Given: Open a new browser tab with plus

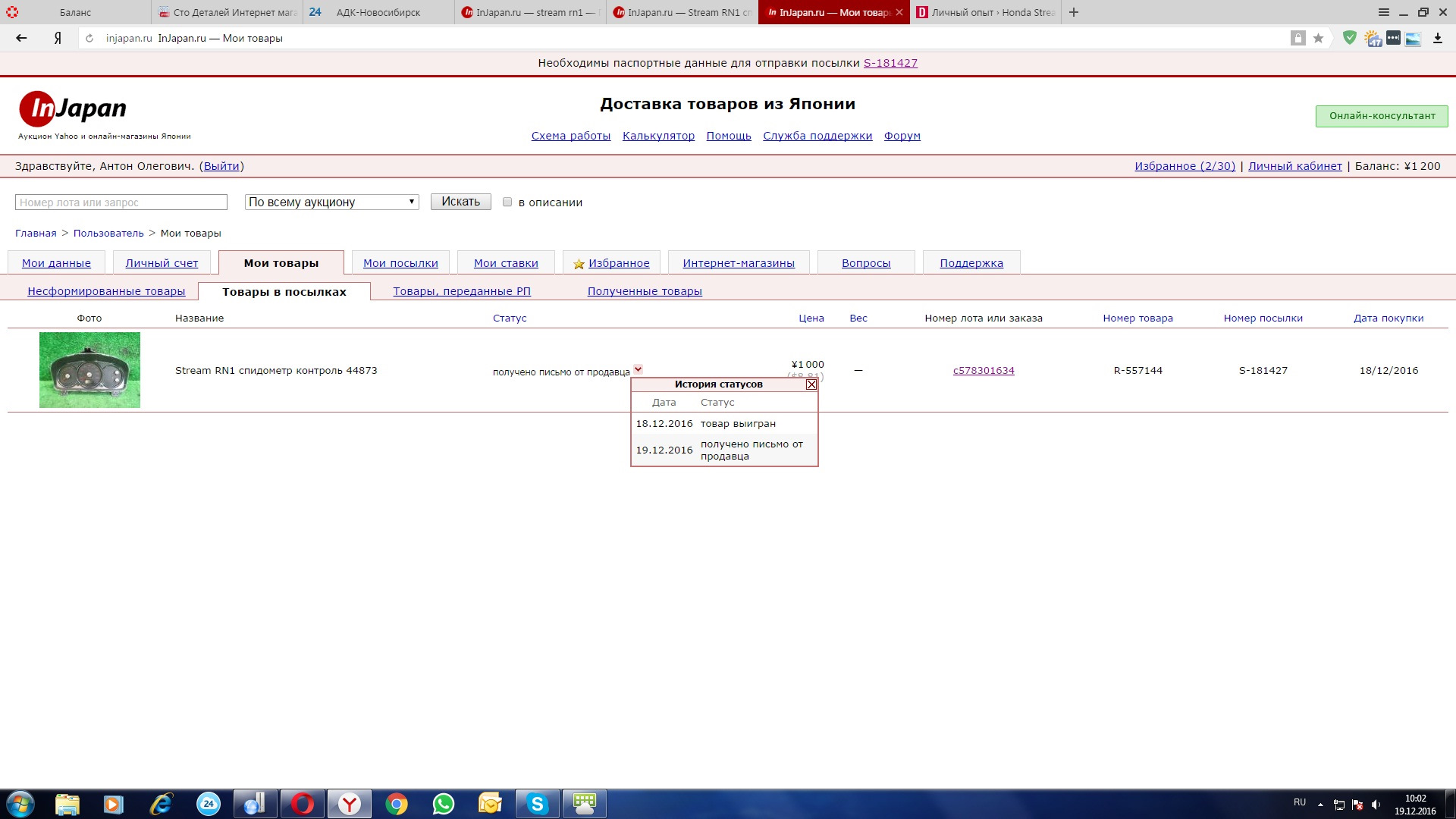Looking at the screenshot, I should [x=1074, y=12].
